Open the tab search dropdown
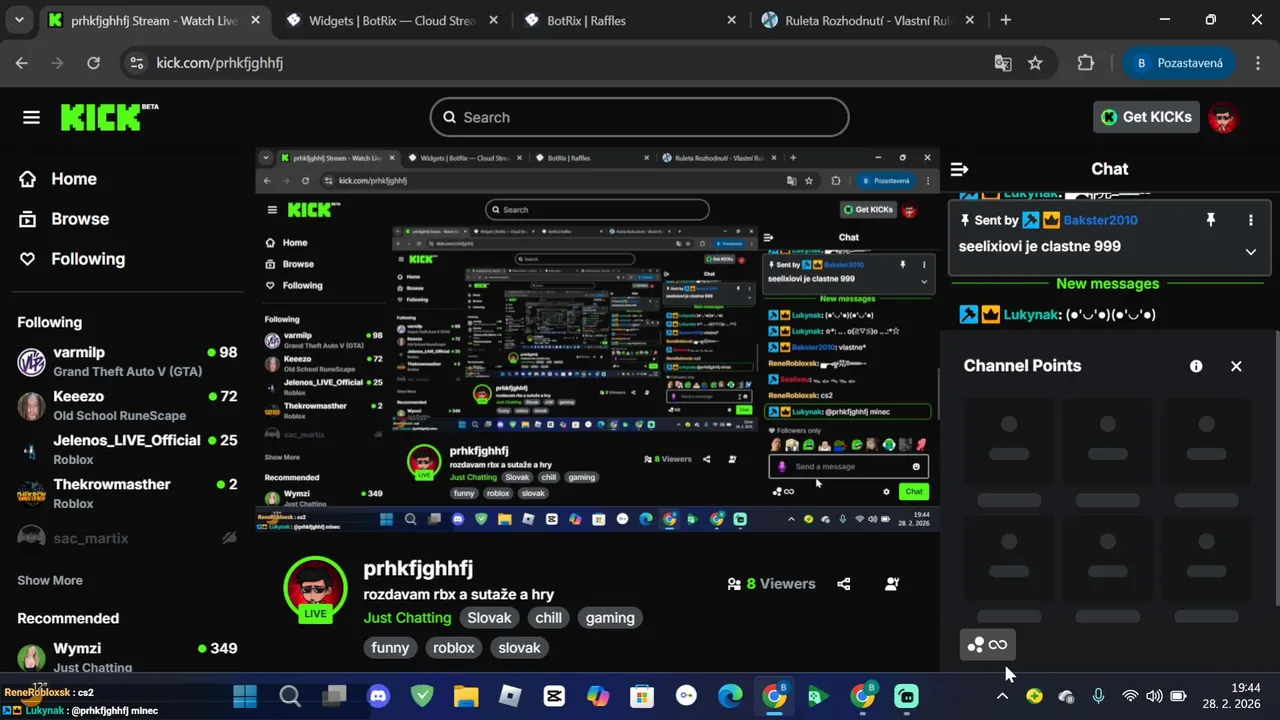This screenshot has height=720, width=1280. pos(19,20)
